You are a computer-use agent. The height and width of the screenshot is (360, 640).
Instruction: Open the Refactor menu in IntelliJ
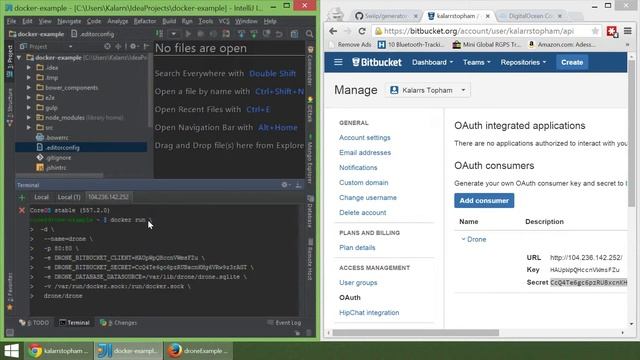[x=145, y=21]
